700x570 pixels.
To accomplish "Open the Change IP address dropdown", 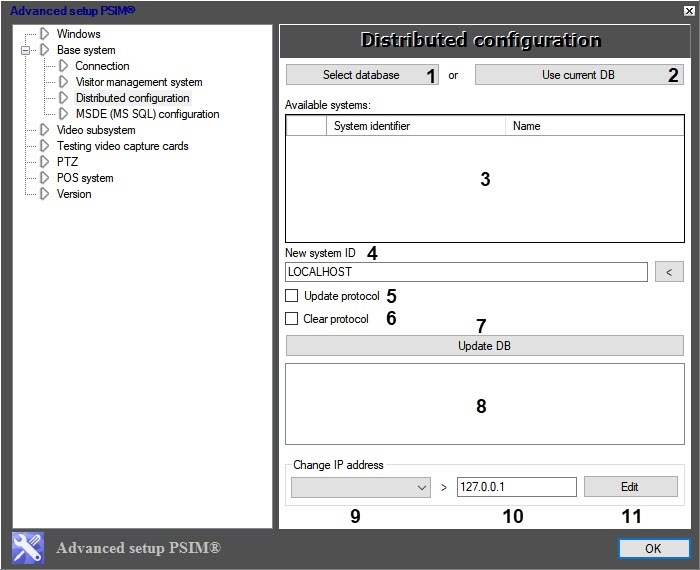I will [x=361, y=487].
